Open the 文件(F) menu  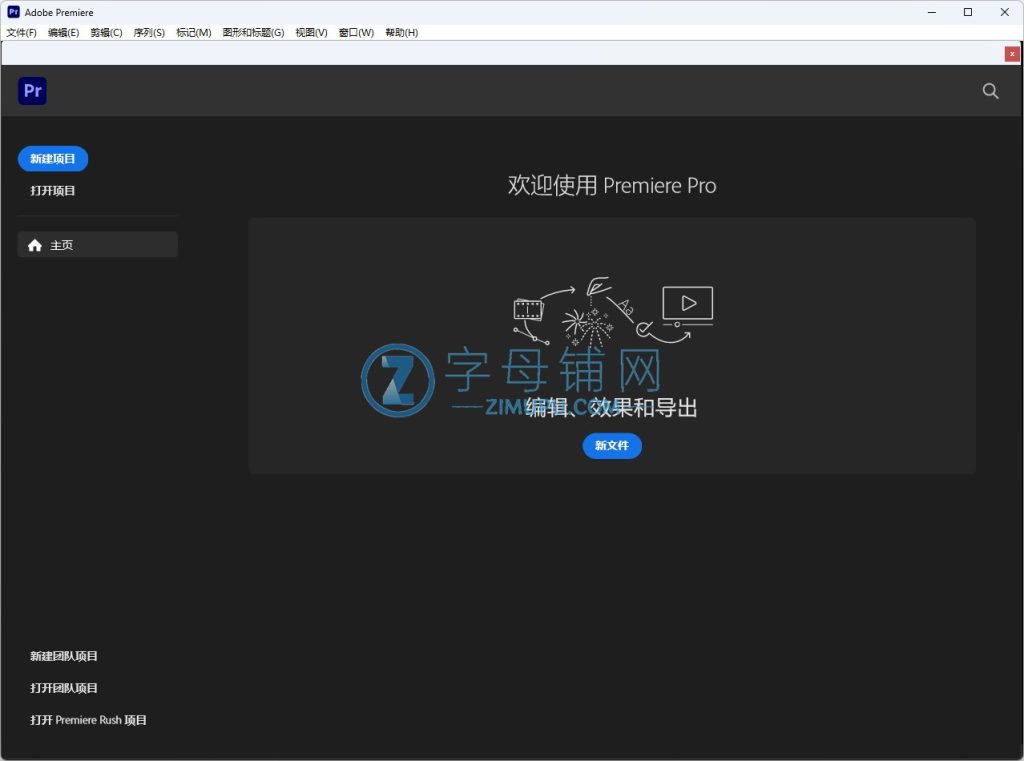click(x=21, y=33)
